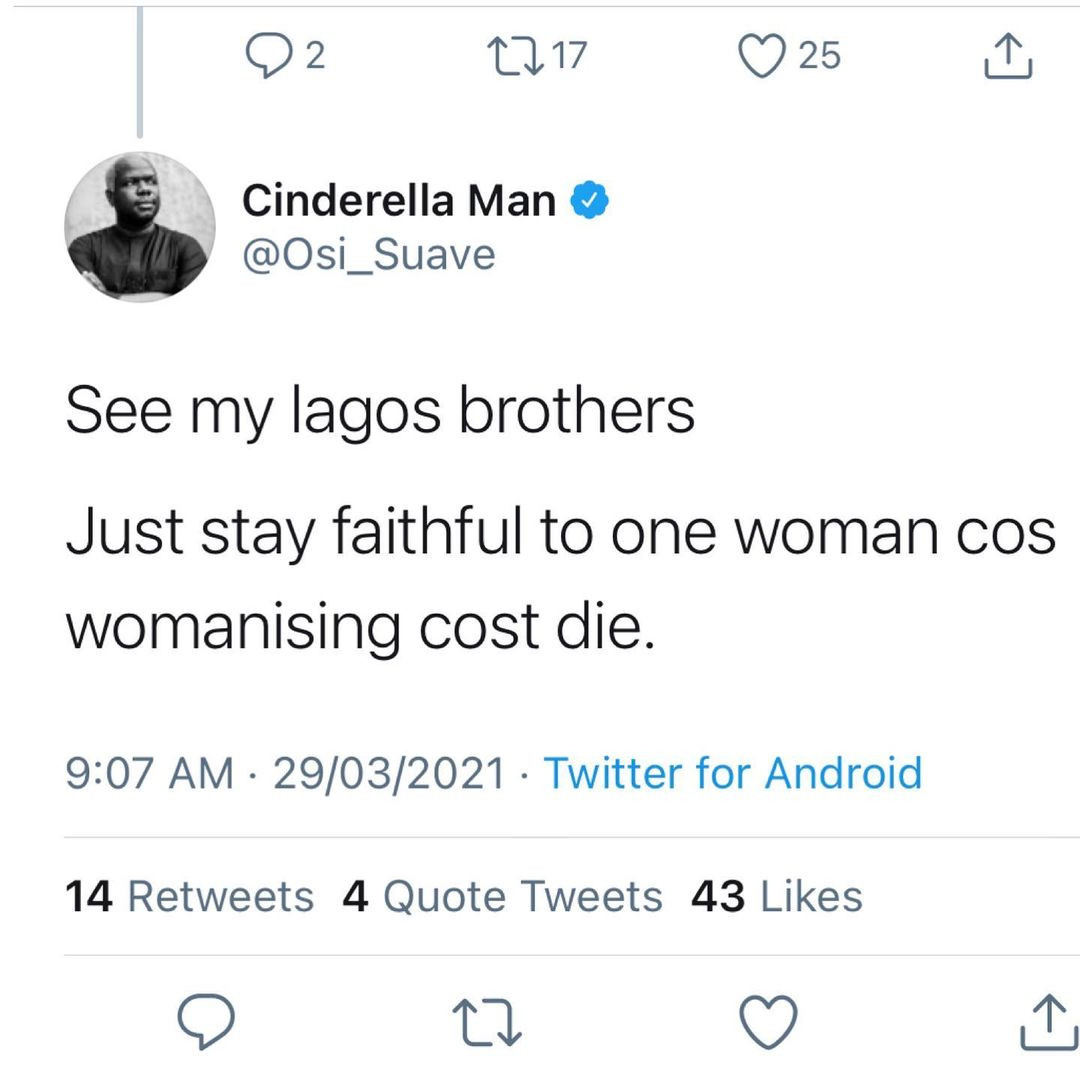Like the Cinderella Man tweet
Viewport: 1080px width, 1080px height.
(769, 1021)
